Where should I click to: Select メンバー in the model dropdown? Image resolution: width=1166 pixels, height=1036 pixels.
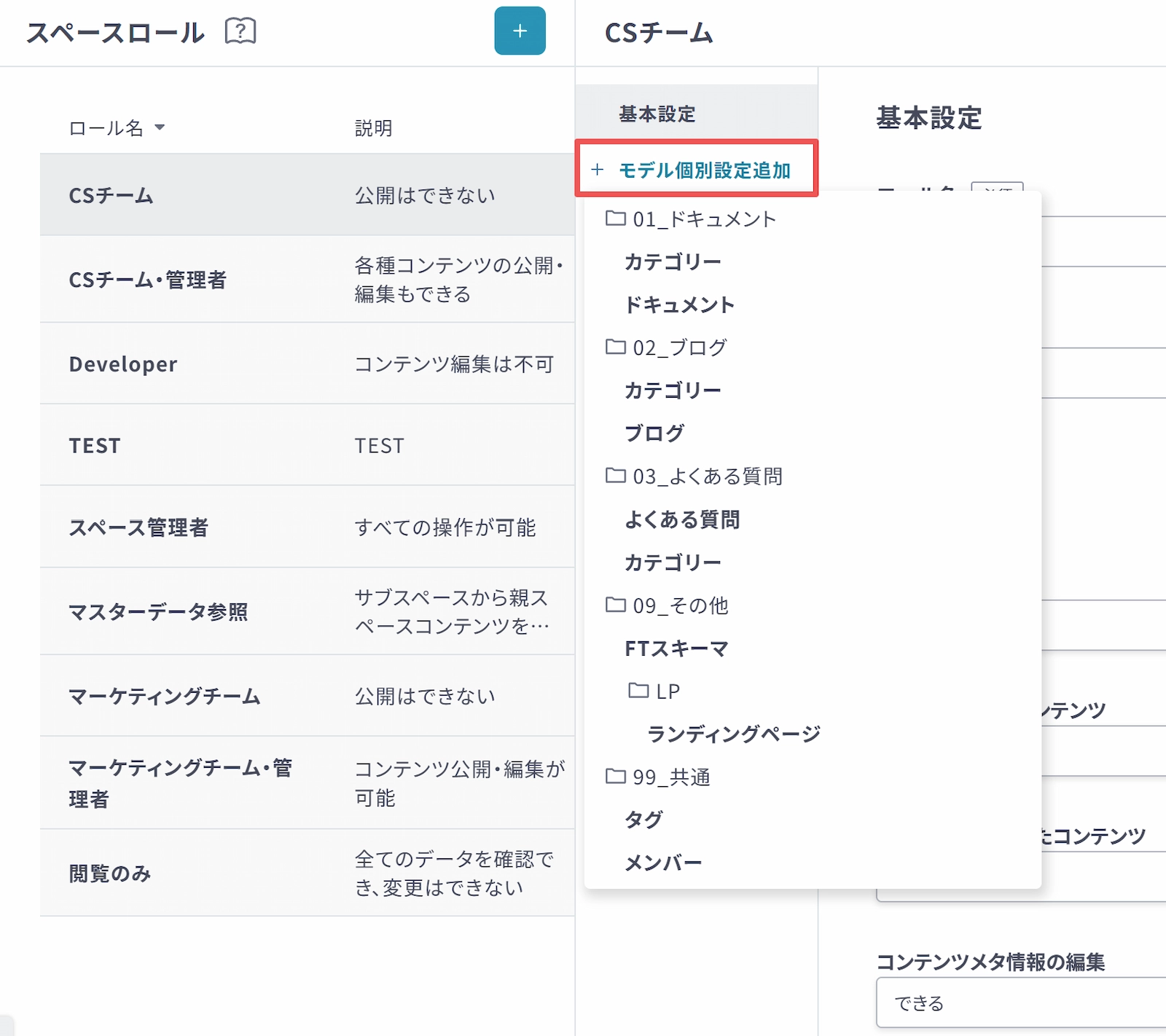click(663, 863)
